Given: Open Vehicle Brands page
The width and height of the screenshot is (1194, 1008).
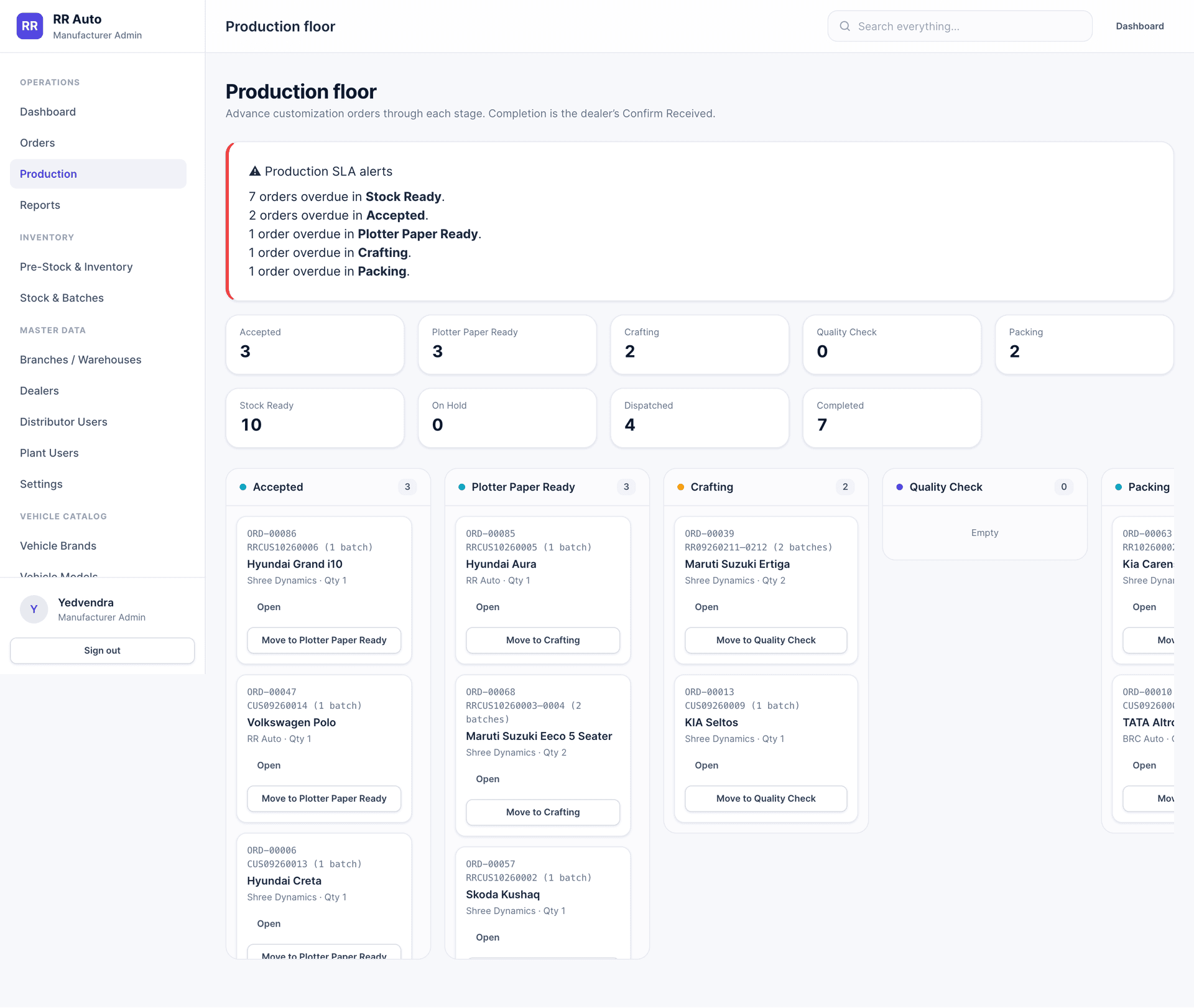Looking at the screenshot, I should point(98,546).
